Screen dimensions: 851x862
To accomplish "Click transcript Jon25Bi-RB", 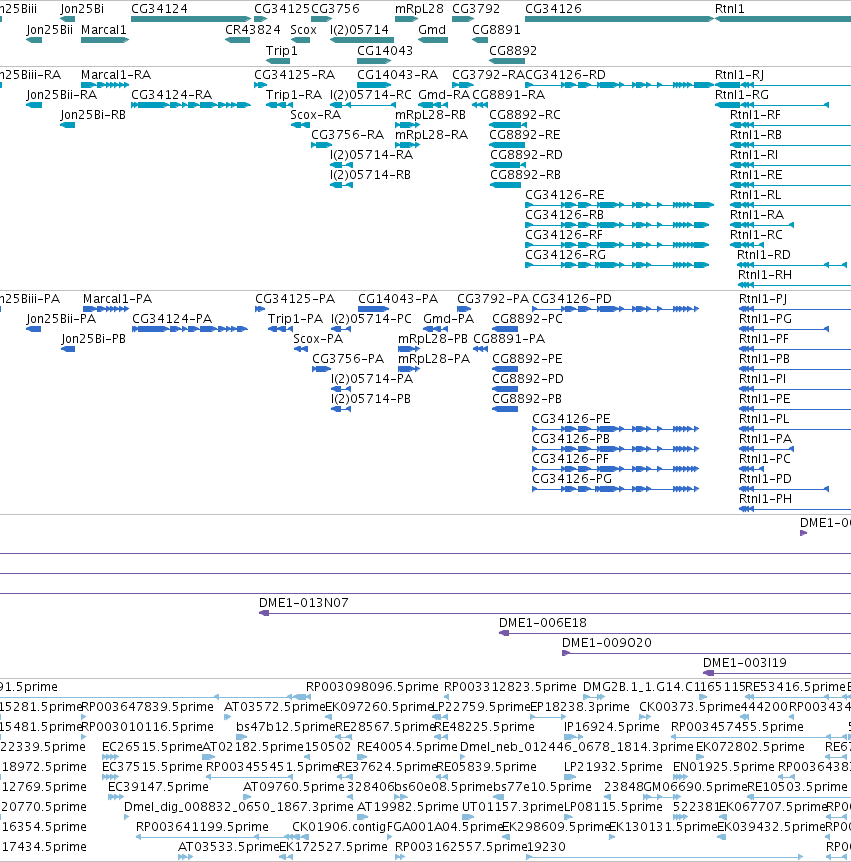I will [93, 114].
